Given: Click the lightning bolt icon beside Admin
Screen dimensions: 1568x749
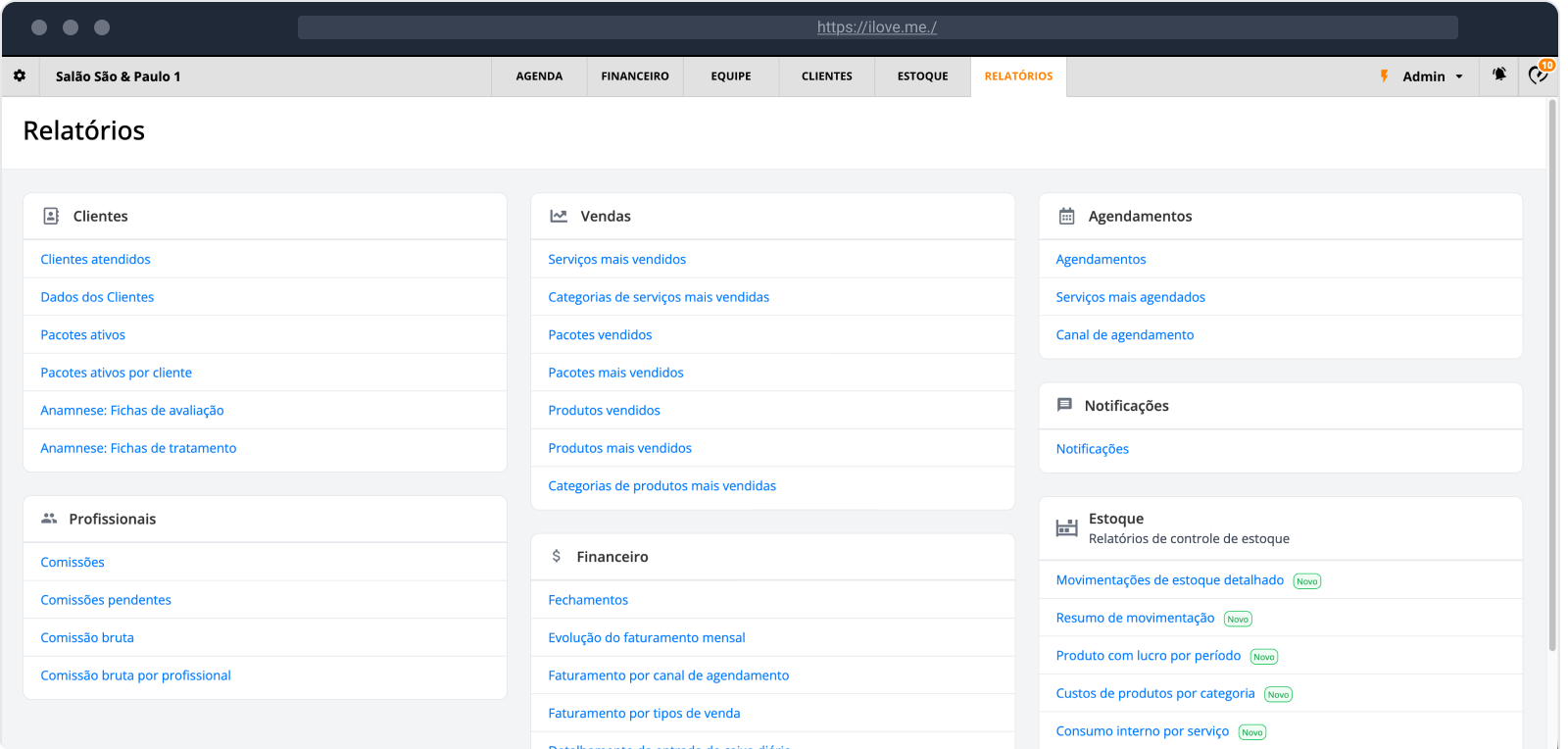Looking at the screenshot, I should point(1384,76).
